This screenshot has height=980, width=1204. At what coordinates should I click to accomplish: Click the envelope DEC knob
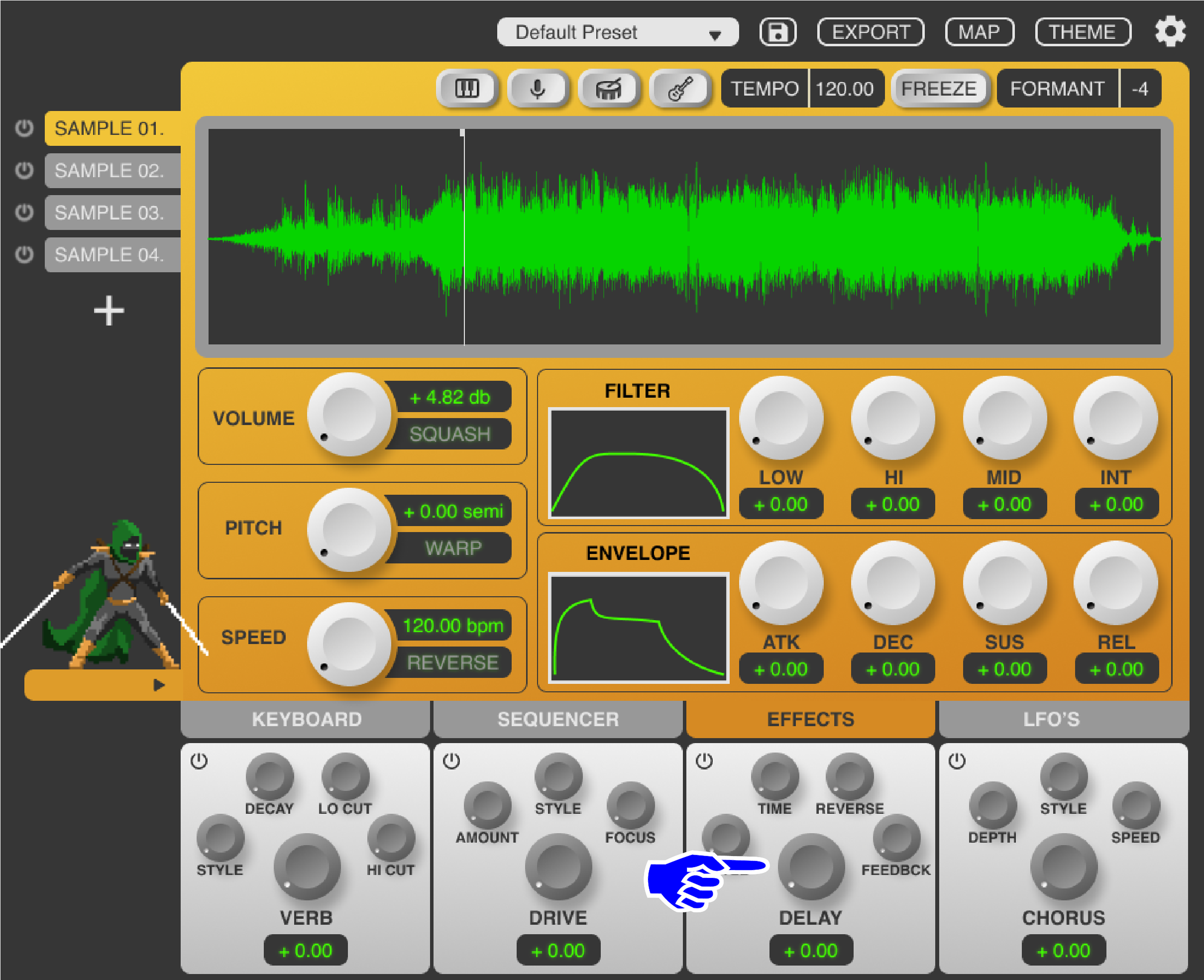(x=893, y=583)
